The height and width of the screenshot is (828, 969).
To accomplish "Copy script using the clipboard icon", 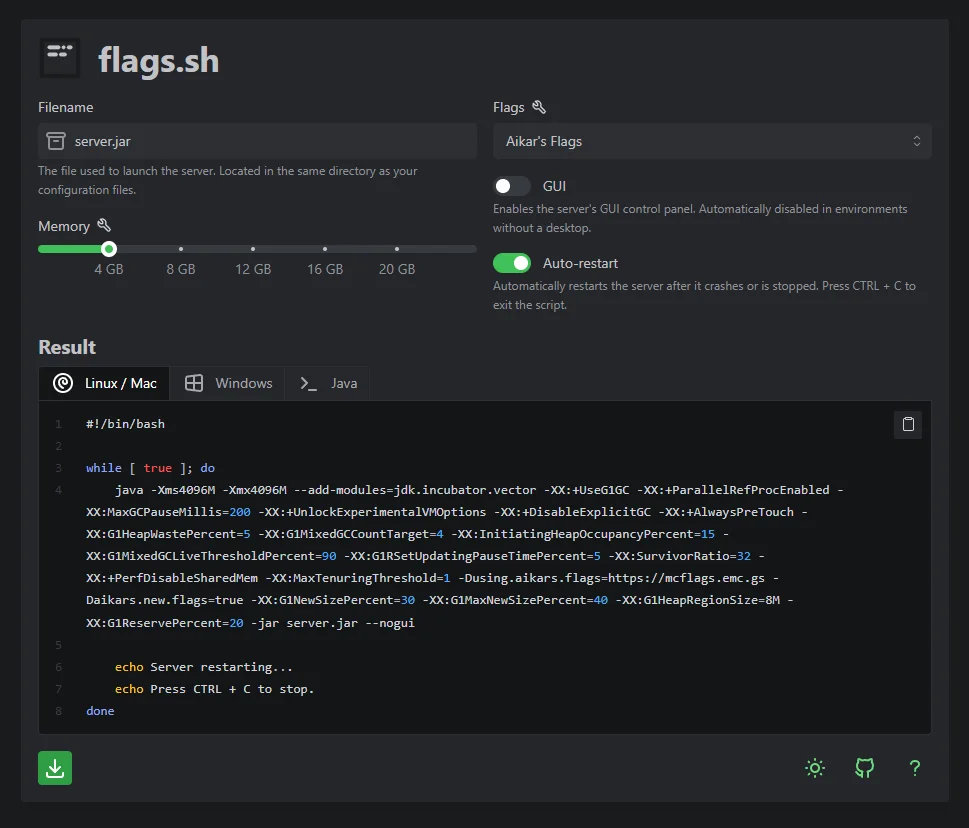I will pos(908,425).
